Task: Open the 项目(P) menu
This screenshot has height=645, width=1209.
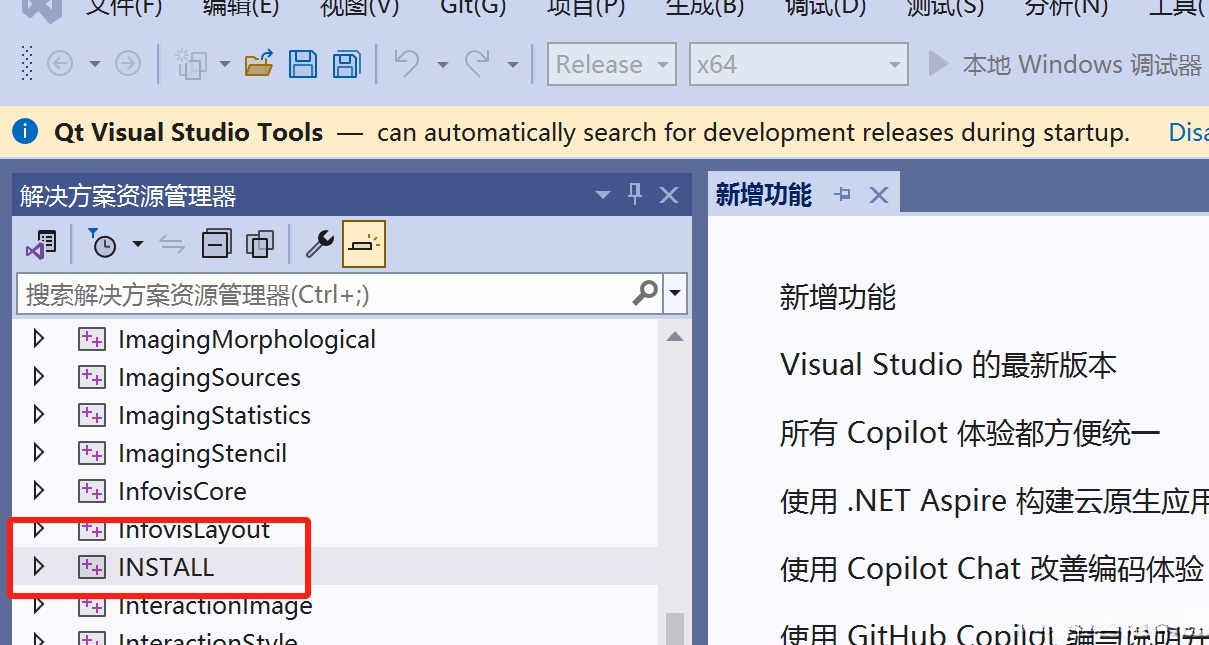Action: point(586,8)
